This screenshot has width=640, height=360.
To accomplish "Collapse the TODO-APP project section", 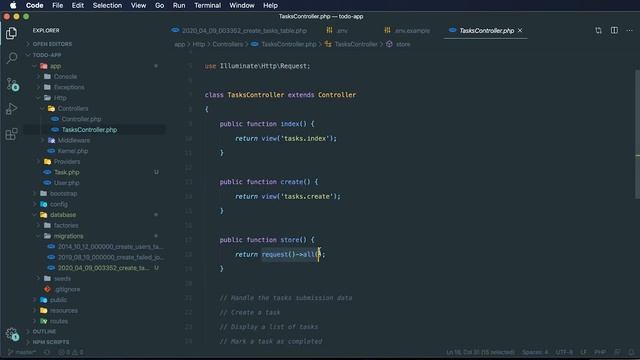I will pos(47,55).
